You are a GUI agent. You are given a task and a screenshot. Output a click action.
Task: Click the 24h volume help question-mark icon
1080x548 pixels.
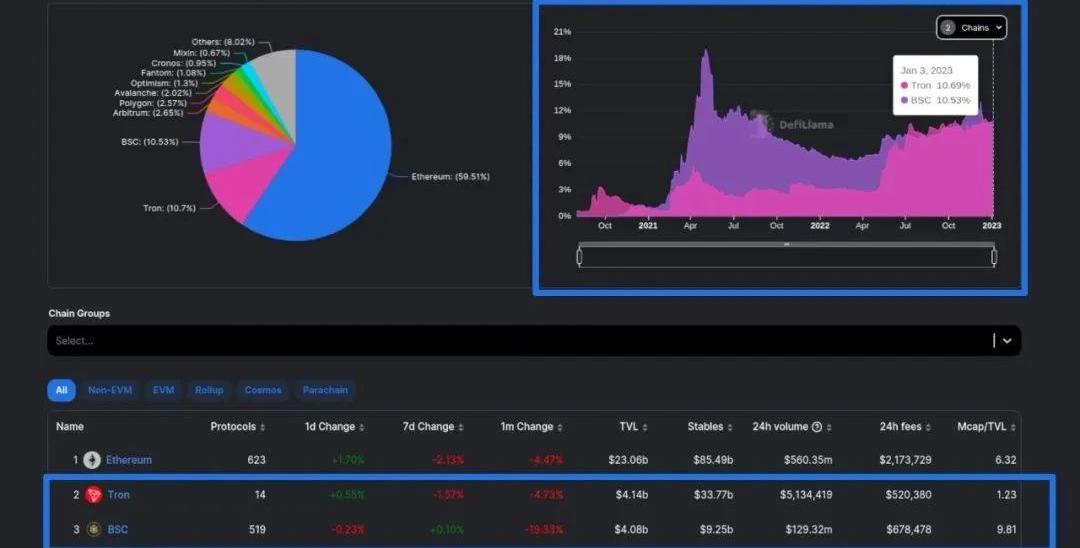coord(817,427)
